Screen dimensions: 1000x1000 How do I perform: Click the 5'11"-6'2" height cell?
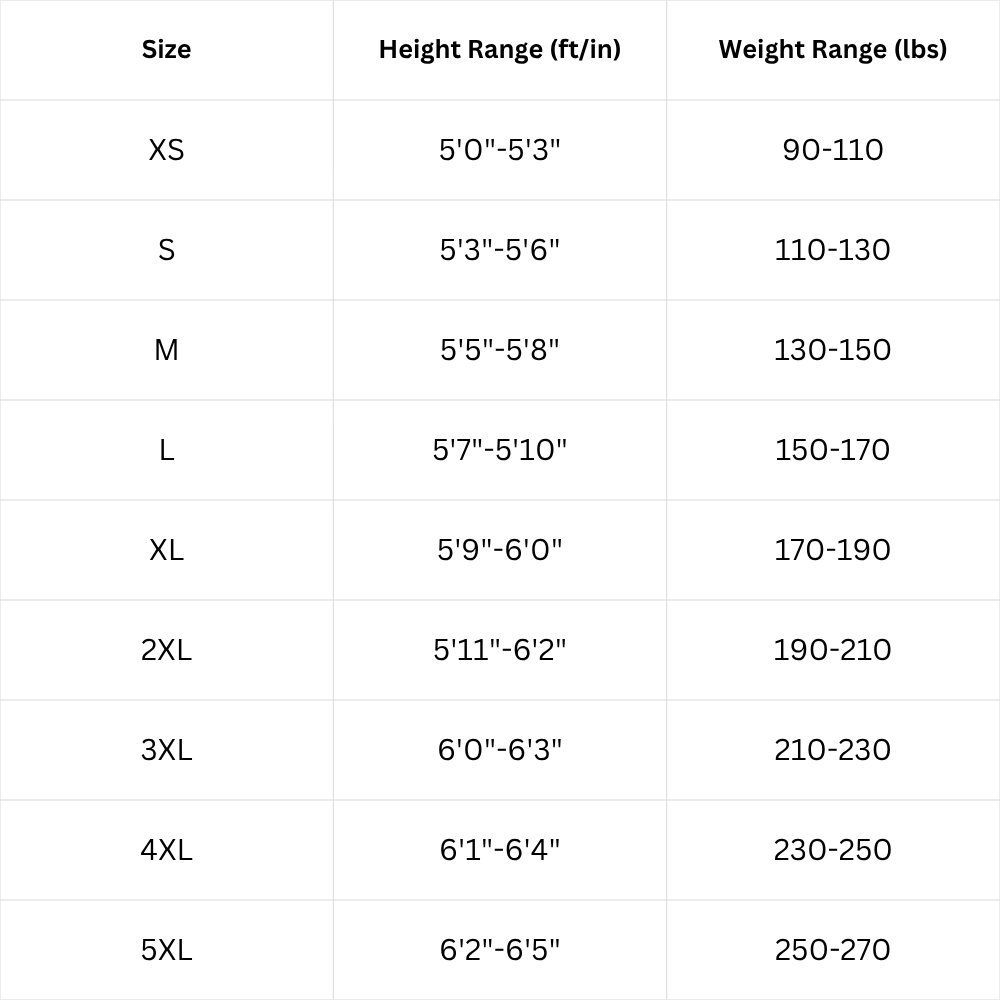[x=500, y=650]
